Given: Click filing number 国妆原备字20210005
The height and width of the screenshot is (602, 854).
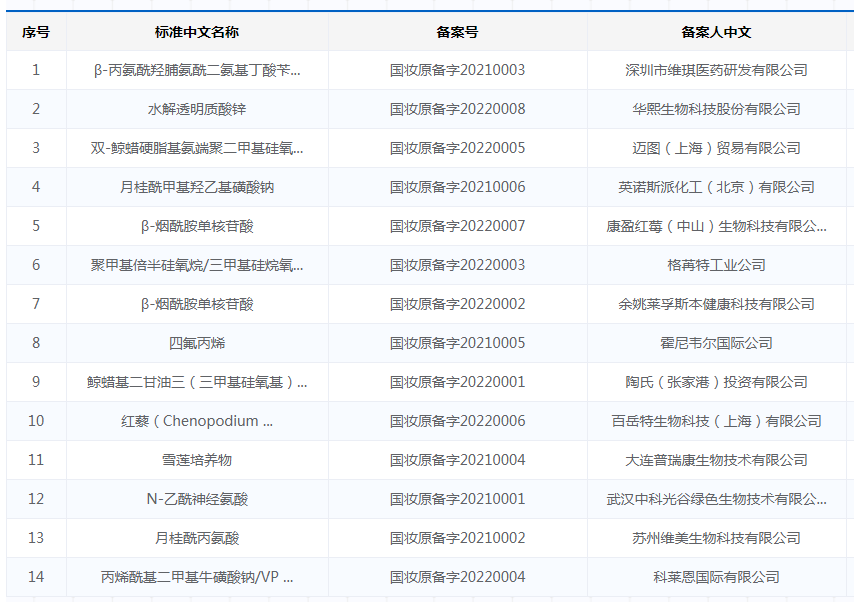Looking at the screenshot, I should [458, 343].
